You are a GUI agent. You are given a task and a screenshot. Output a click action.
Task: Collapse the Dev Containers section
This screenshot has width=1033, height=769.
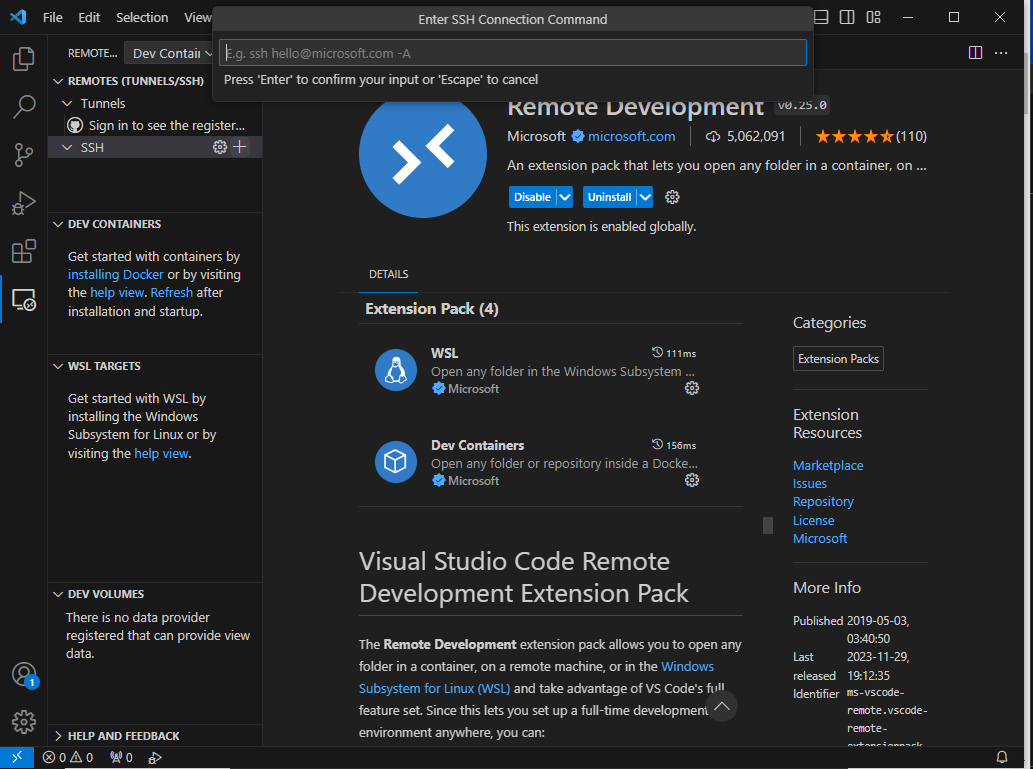(x=59, y=224)
